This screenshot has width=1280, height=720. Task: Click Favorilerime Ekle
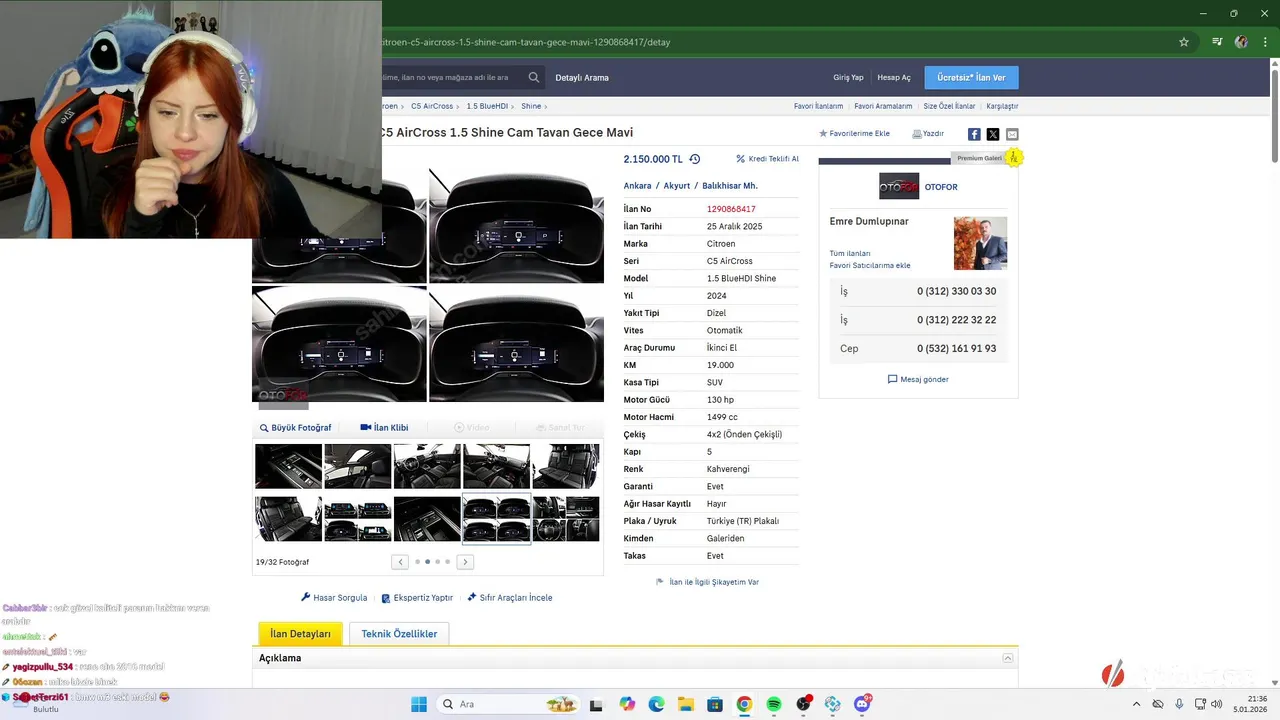tap(854, 133)
